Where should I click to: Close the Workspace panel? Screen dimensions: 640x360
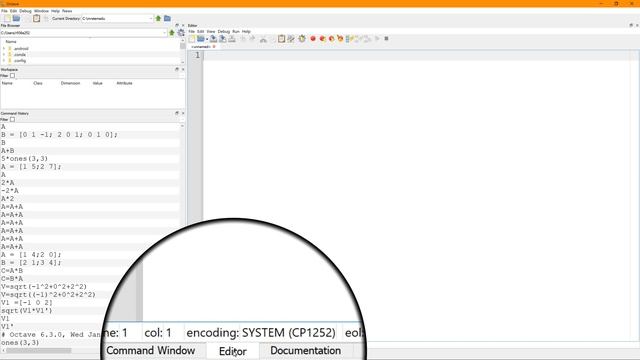(x=182, y=69)
